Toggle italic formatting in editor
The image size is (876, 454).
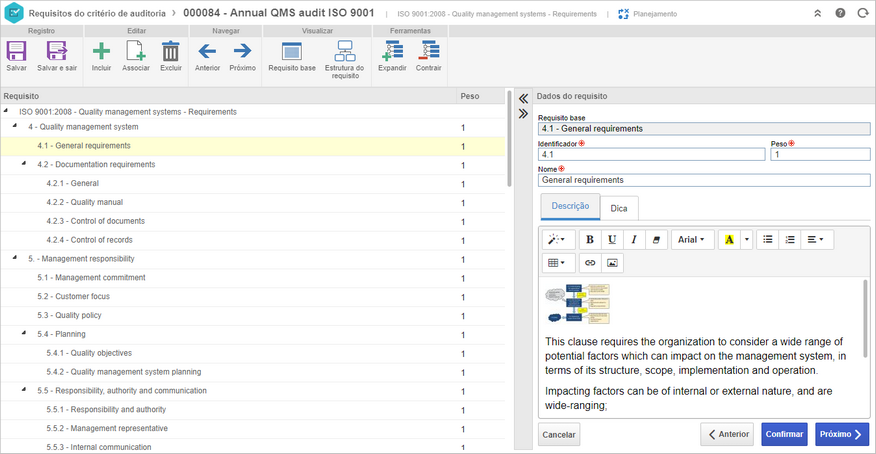pyautogui.click(x=634, y=240)
